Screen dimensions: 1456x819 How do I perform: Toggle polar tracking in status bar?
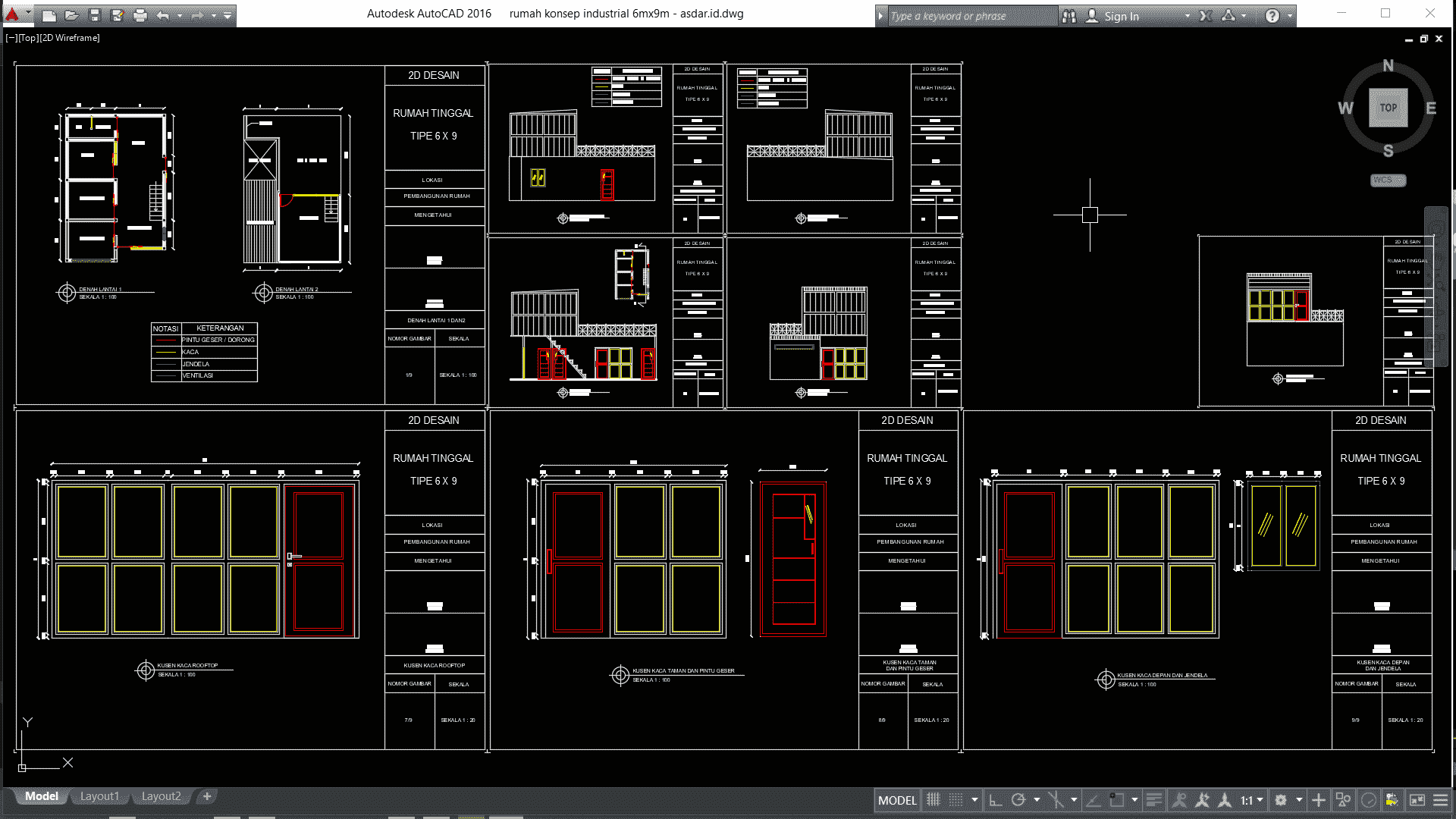click(x=1018, y=800)
